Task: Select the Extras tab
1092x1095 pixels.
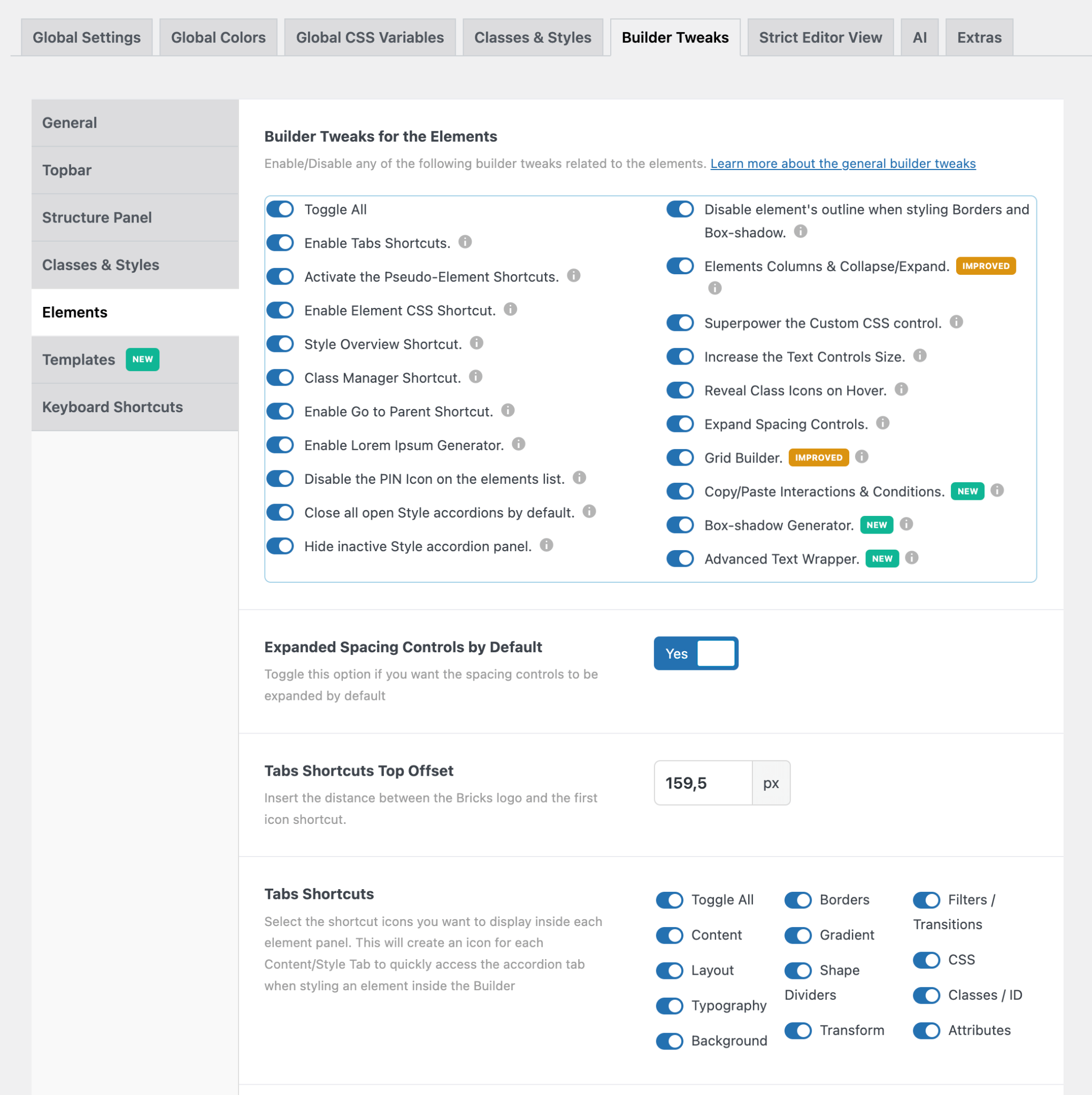Action: (979, 37)
